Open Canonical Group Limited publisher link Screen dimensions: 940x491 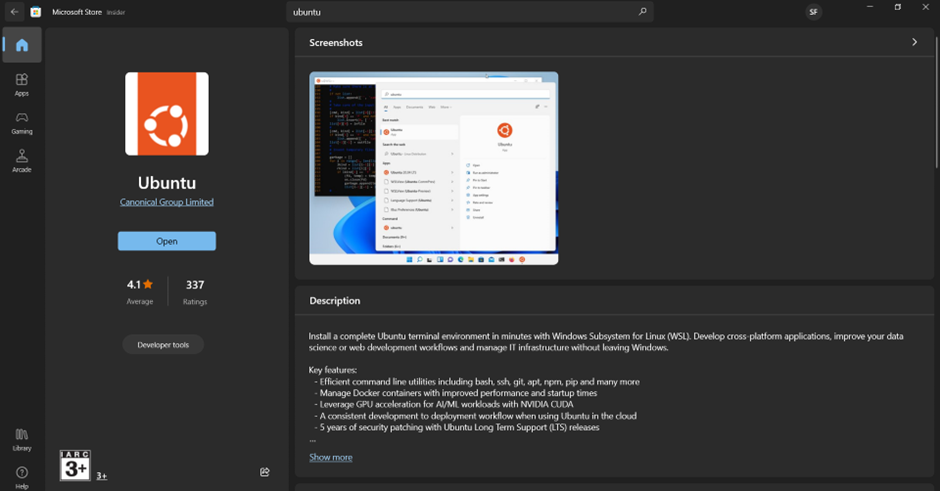pyautogui.click(x=167, y=202)
